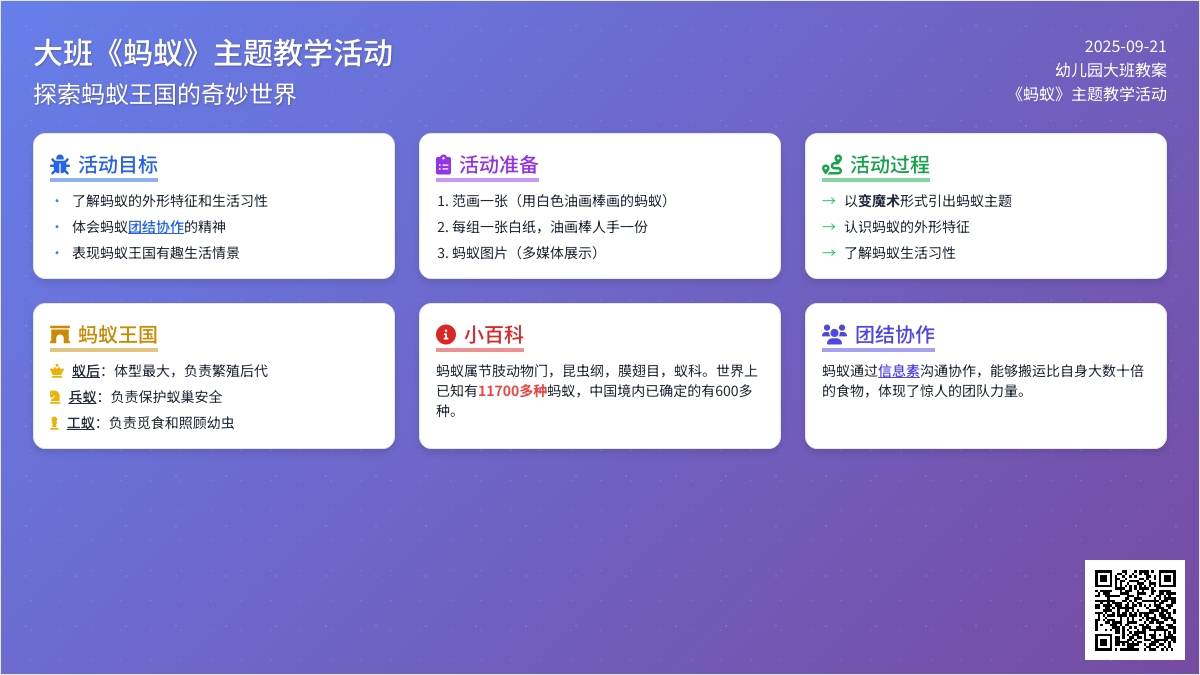Screen dimensions: 1200x675
Task: Click the crown icon before 蚁后
Action: click(57, 371)
